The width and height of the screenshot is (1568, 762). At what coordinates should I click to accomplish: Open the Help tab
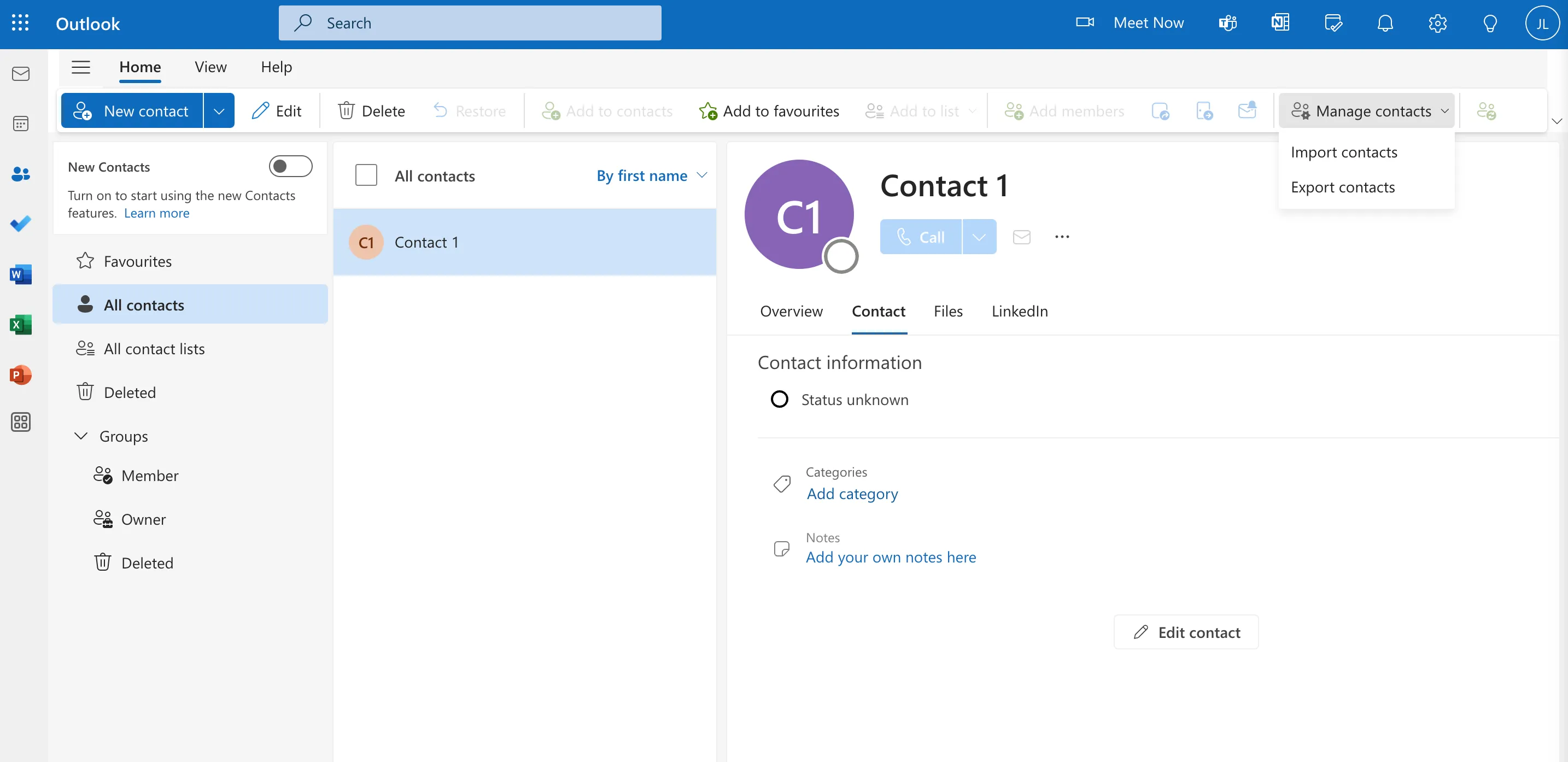click(x=276, y=67)
